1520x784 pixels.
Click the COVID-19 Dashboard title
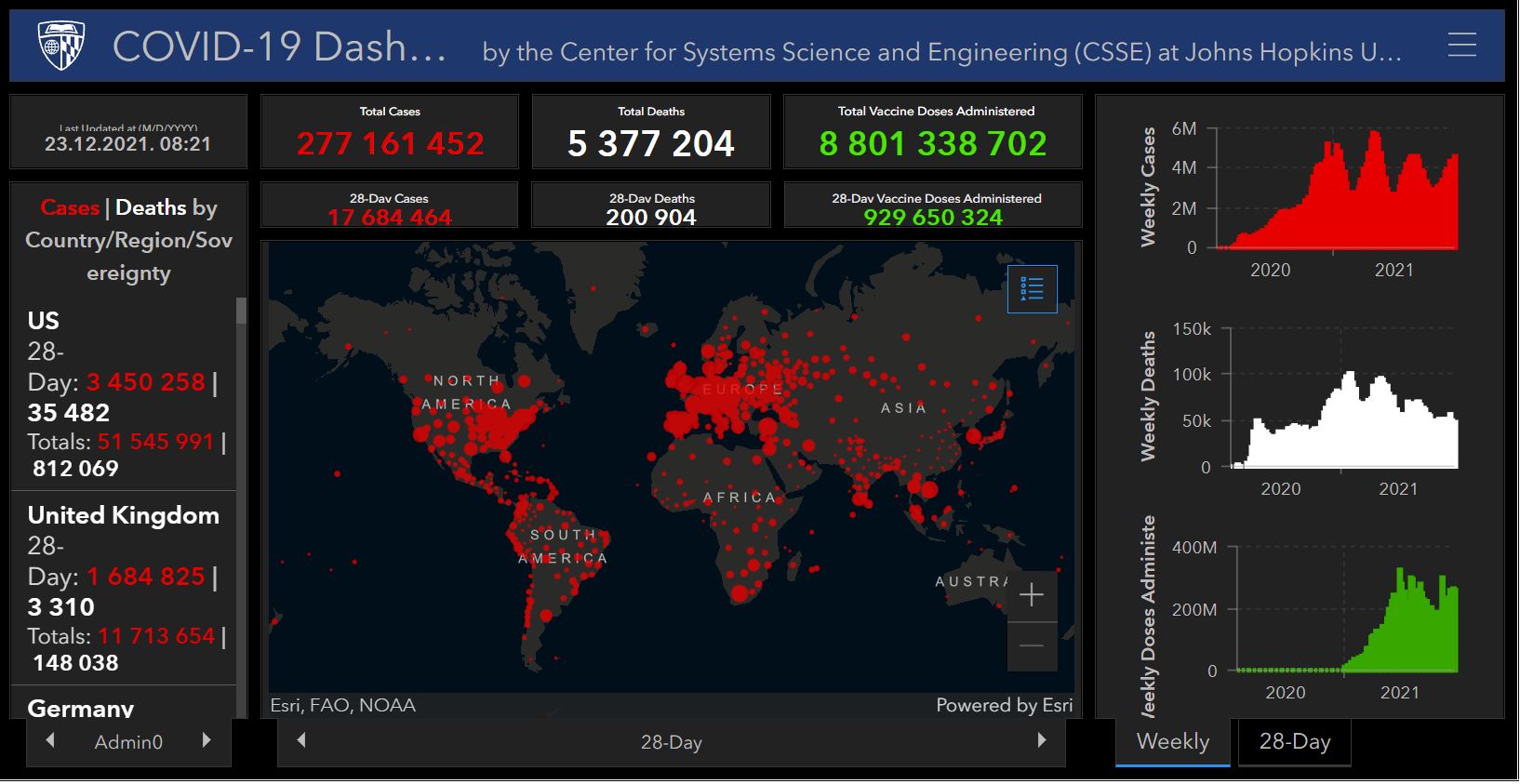(279, 47)
